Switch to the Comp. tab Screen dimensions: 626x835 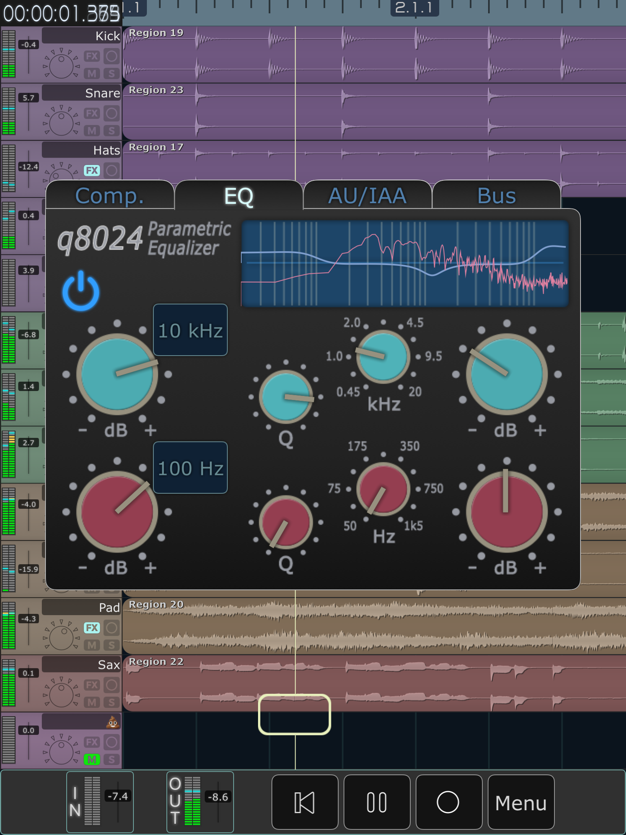[110, 196]
